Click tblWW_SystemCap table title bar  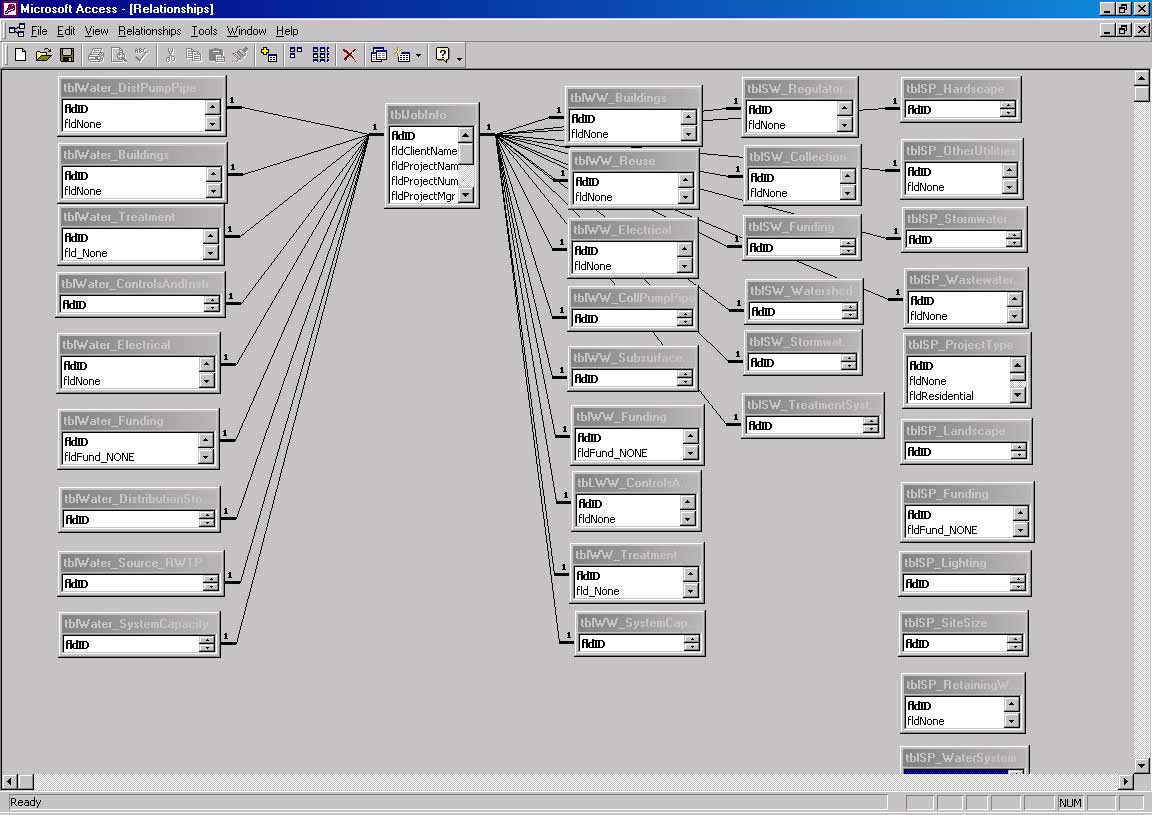click(640, 622)
